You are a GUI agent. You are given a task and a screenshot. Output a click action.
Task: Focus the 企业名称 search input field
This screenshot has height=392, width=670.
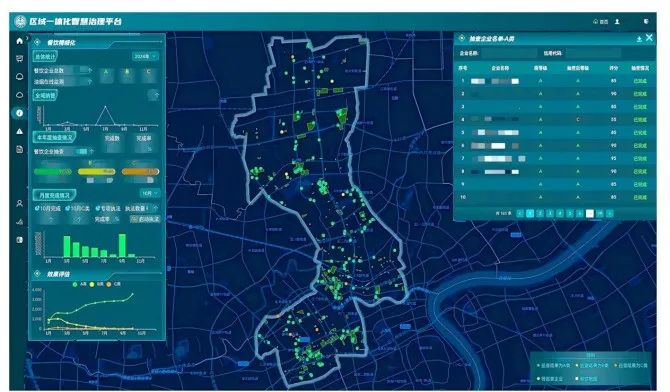click(508, 53)
